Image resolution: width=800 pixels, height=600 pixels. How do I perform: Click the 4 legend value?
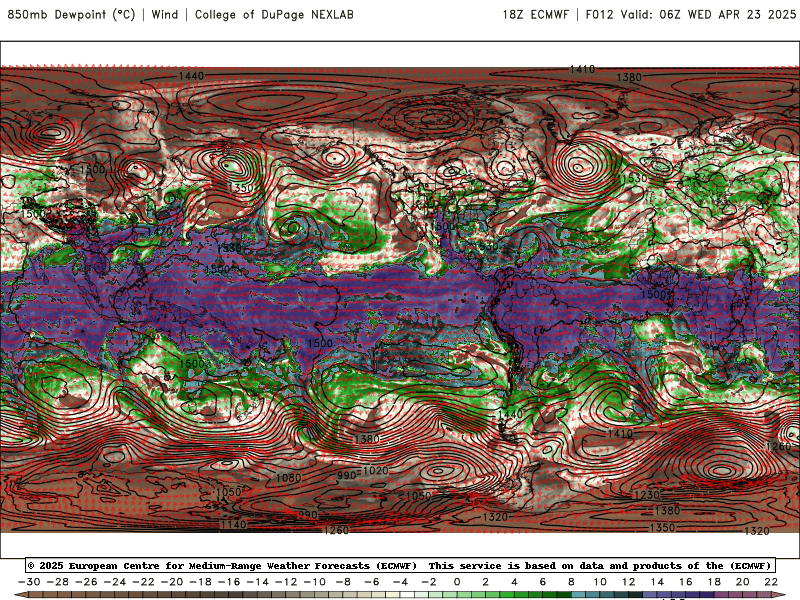pyautogui.click(x=514, y=582)
